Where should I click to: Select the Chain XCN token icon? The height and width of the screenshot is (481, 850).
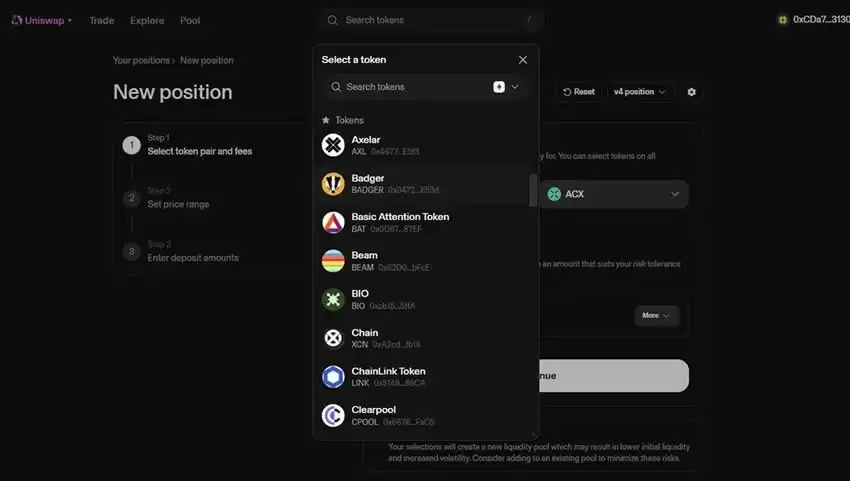click(333, 338)
